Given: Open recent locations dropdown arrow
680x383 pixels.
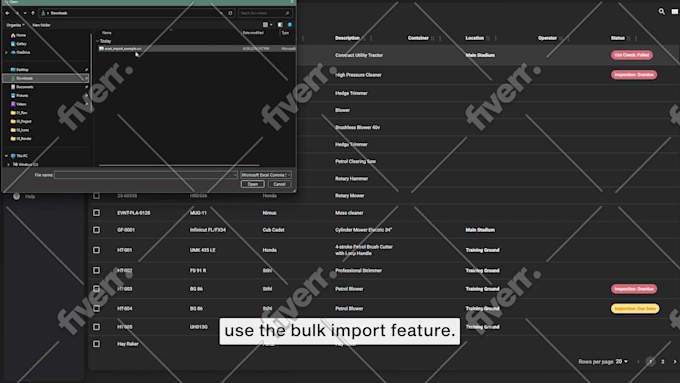Looking at the screenshot, I should point(25,13).
